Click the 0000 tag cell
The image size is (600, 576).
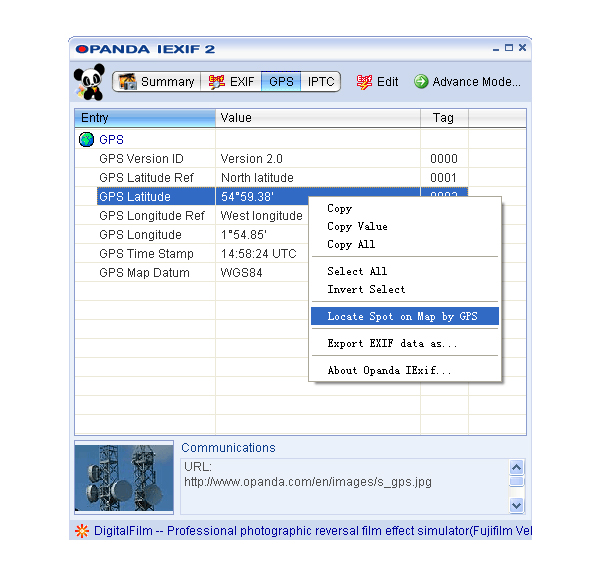[x=444, y=158]
